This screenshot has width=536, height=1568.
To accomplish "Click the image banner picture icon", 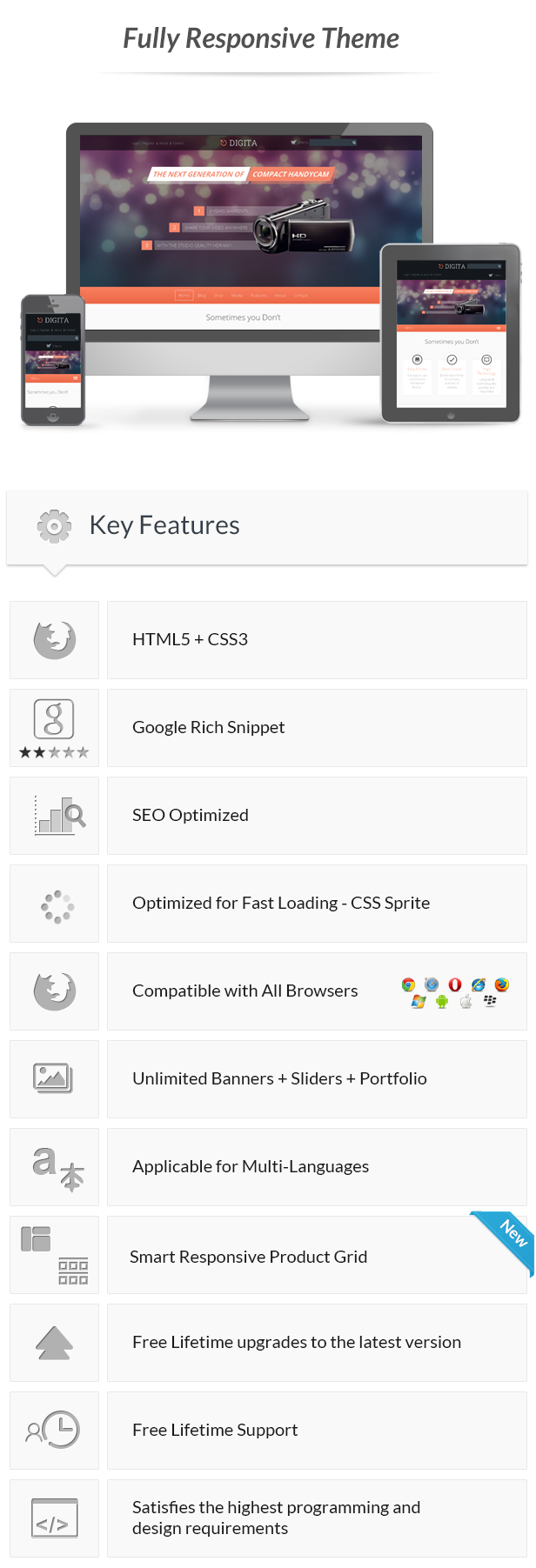I will tap(53, 1078).
